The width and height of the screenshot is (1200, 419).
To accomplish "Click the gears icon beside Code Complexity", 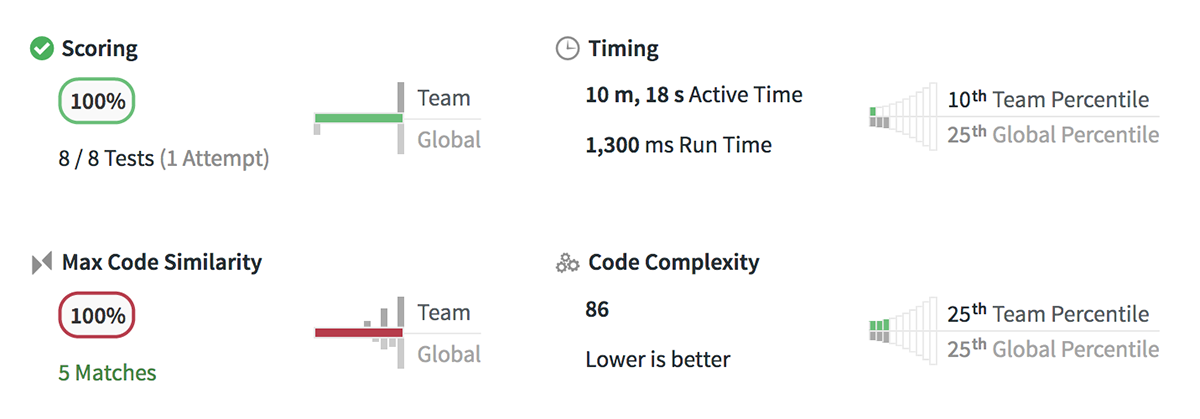I will (x=567, y=263).
